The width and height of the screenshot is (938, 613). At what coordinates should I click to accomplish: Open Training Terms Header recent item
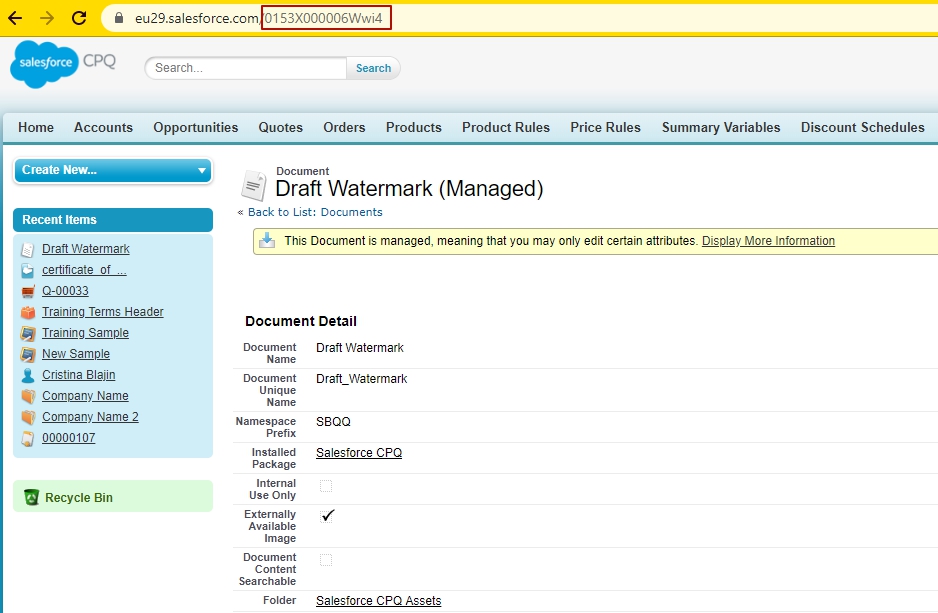click(x=103, y=312)
